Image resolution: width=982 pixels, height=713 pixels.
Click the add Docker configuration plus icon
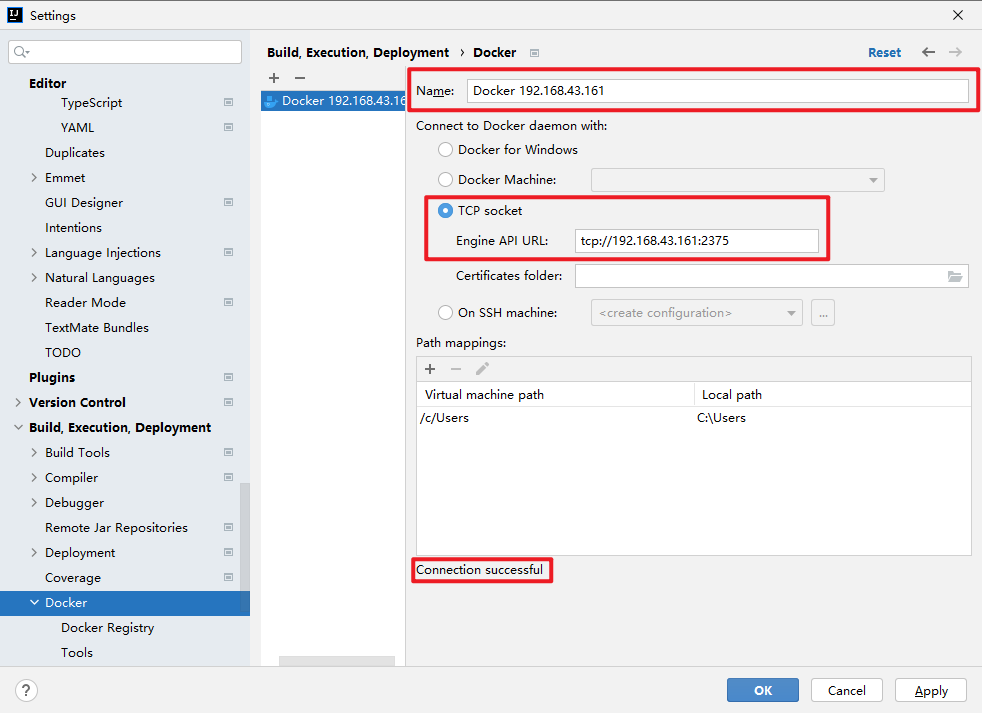click(x=274, y=78)
